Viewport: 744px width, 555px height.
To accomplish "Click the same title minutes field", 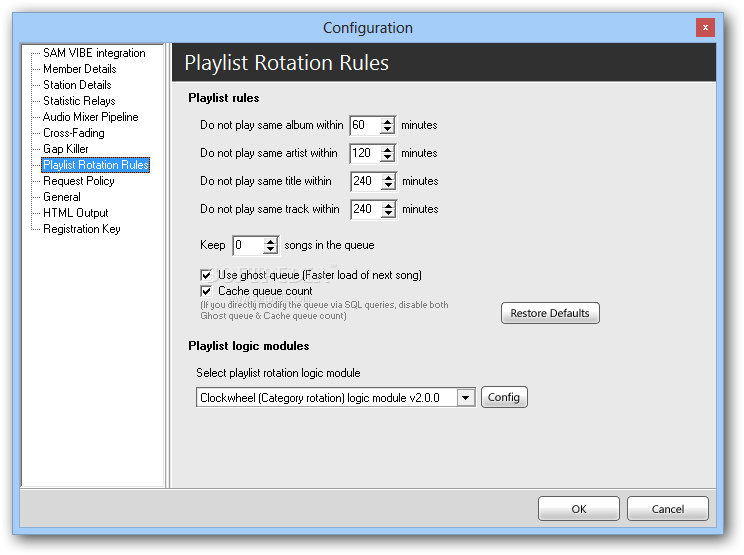I will coord(365,181).
